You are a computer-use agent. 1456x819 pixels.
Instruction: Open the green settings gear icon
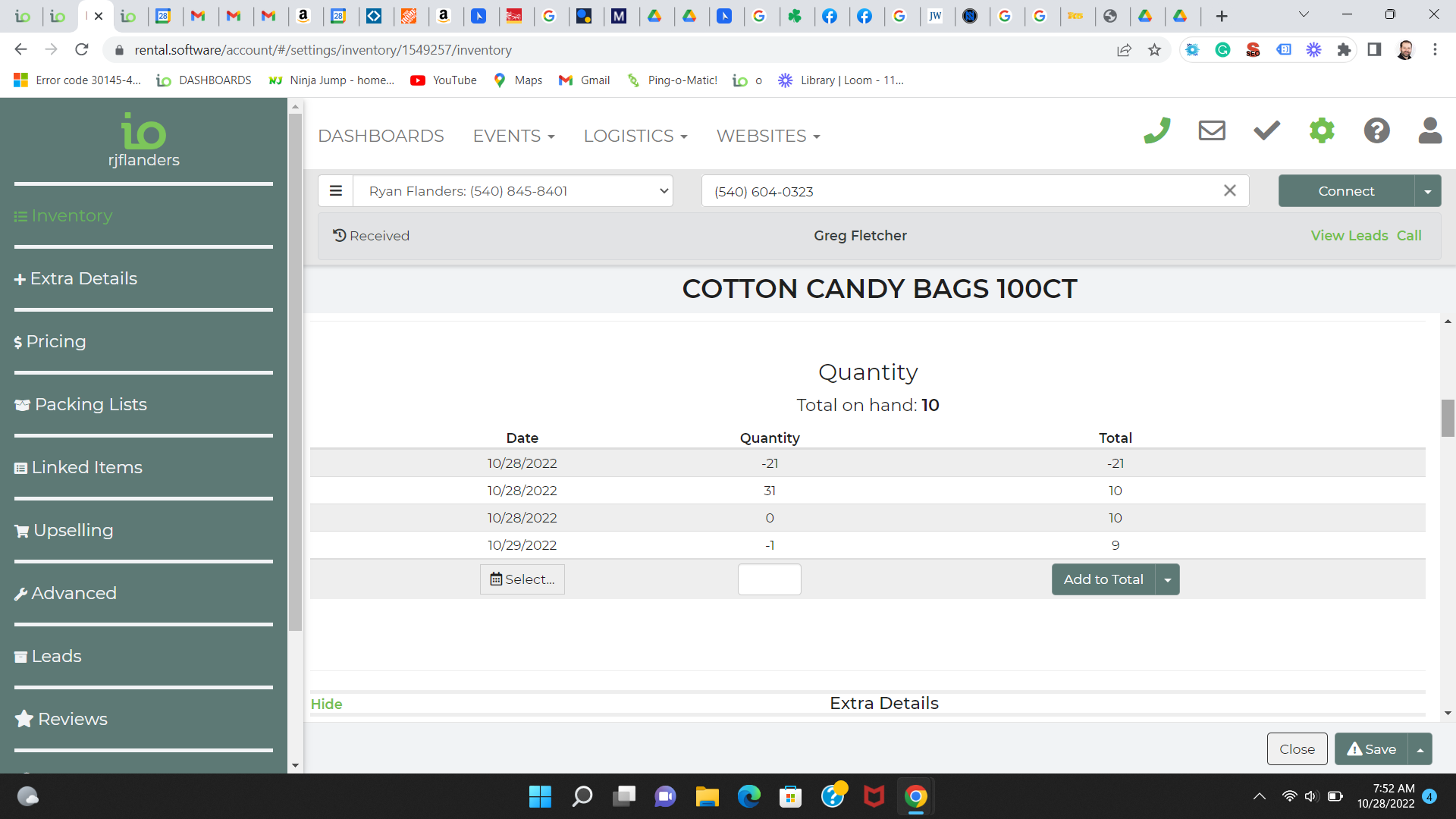tap(1322, 130)
